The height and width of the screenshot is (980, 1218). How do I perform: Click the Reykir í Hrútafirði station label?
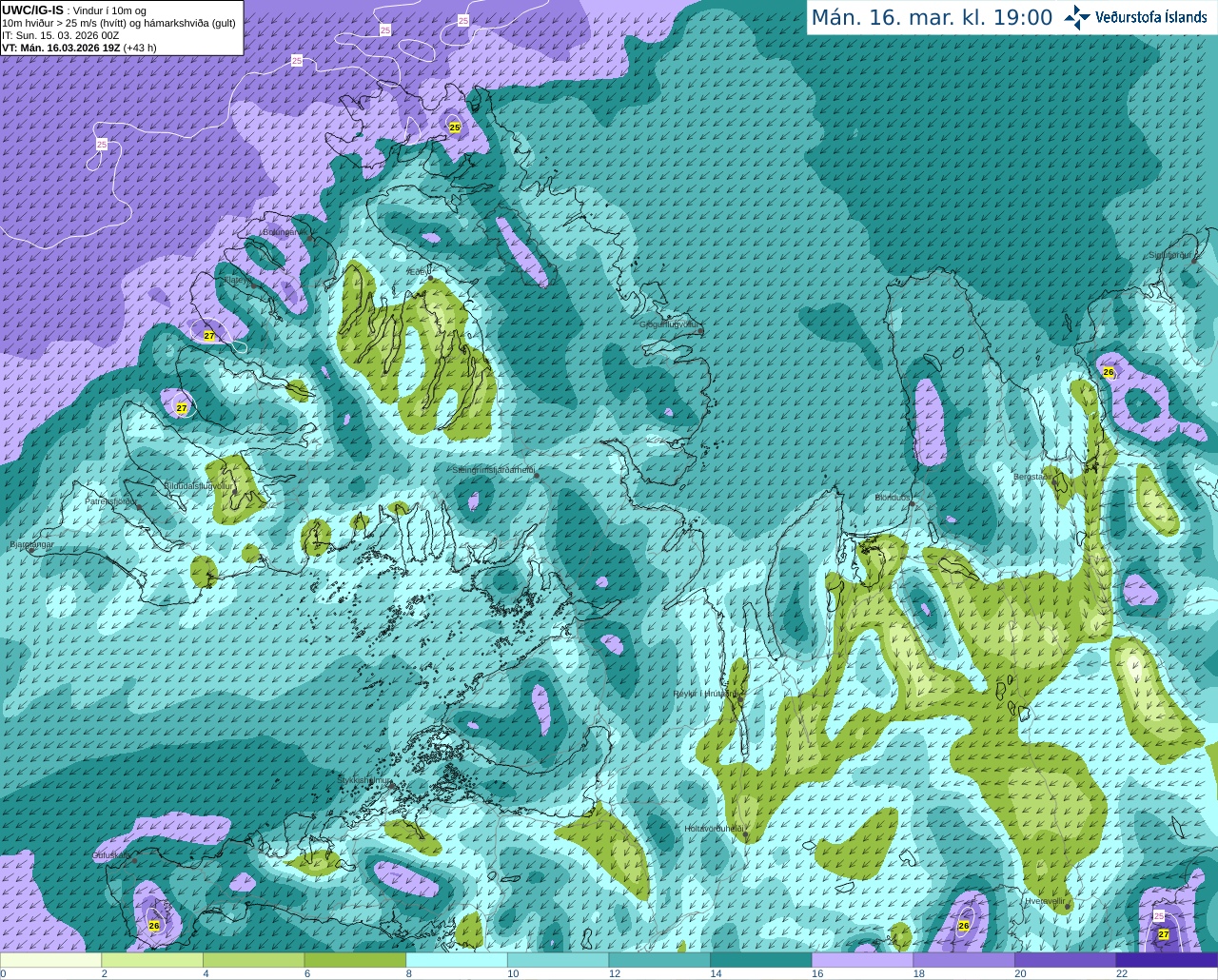(x=705, y=694)
